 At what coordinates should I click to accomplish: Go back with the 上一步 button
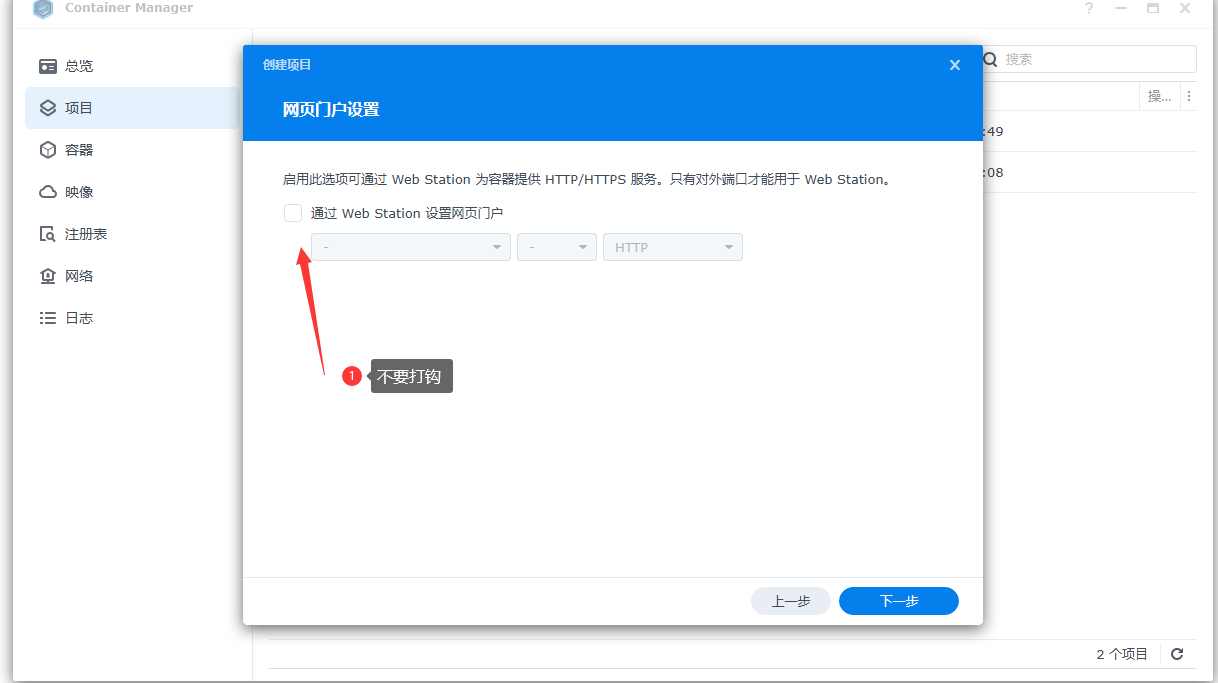pyautogui.click(x=790, y=601)
